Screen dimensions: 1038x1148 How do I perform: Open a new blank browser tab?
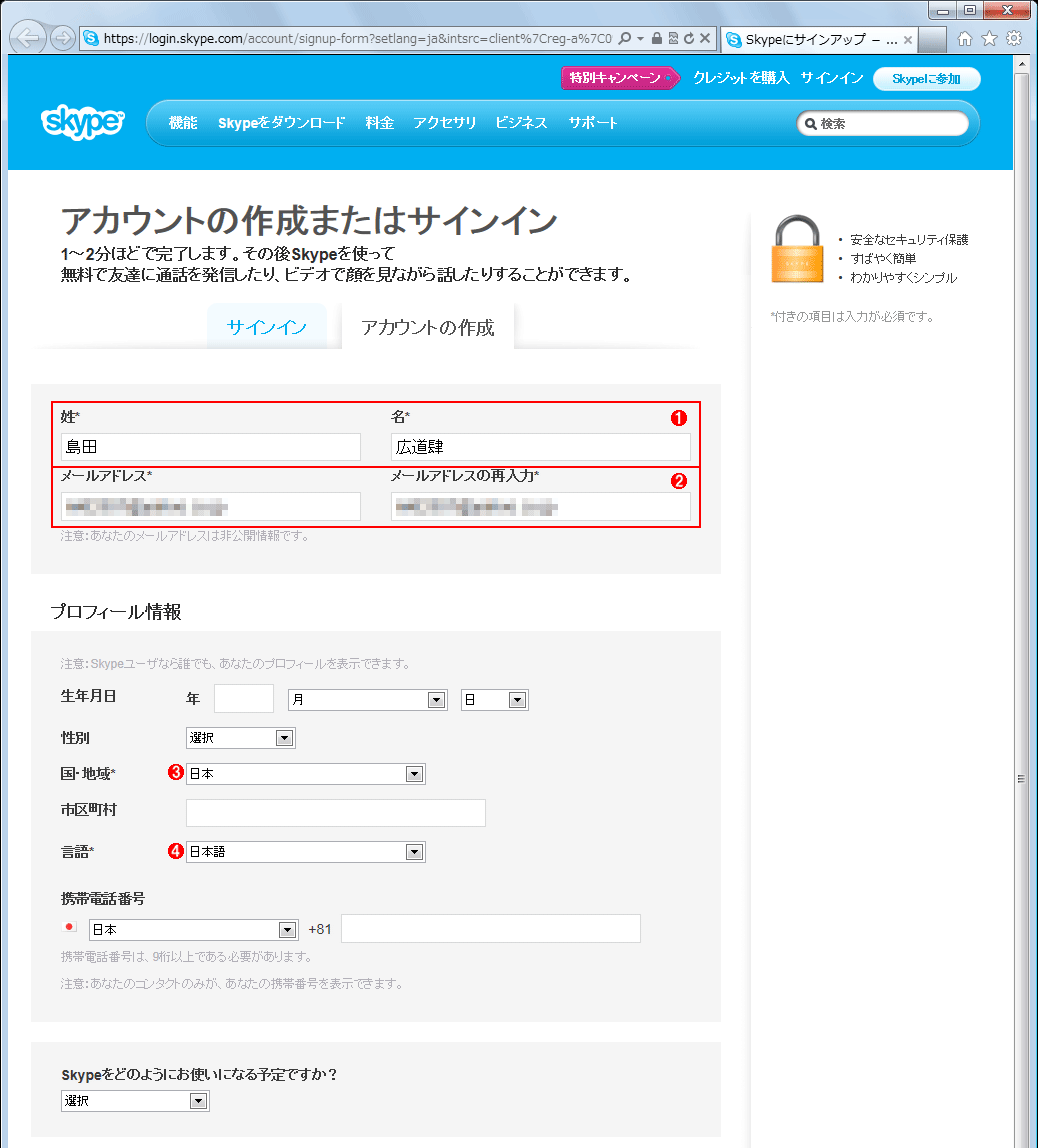pyautogui.click(x=932, y=40)
